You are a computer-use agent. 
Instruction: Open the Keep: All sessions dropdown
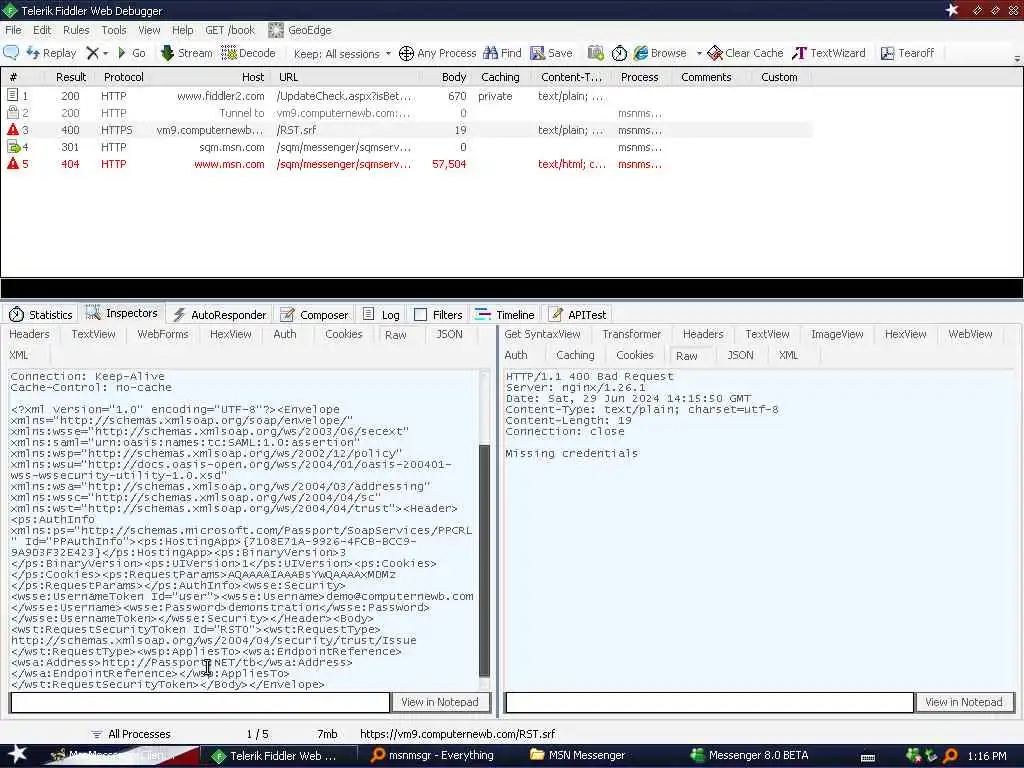pyautogui.click(x=342, y=54)
